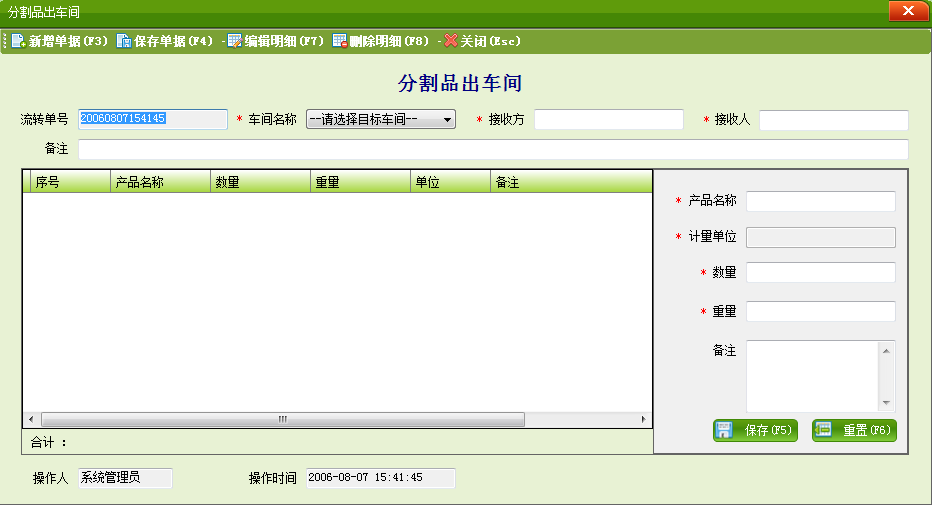Click the 数量 column header

(x=260, y=182)
